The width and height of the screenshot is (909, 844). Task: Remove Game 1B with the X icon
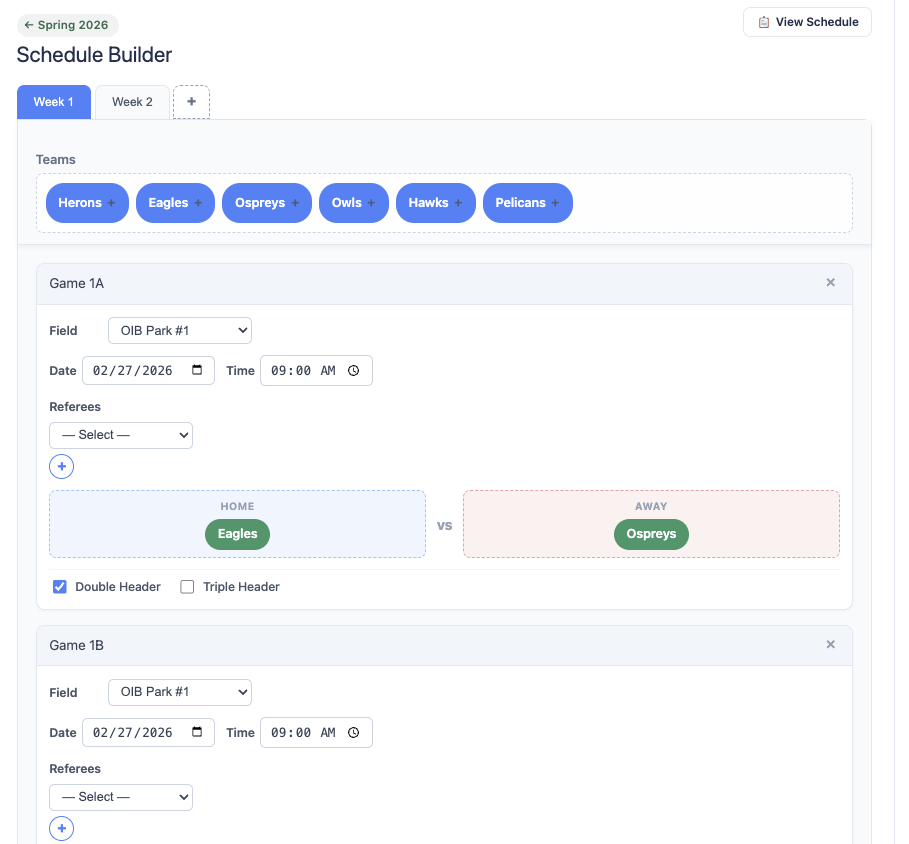[830, 645]
